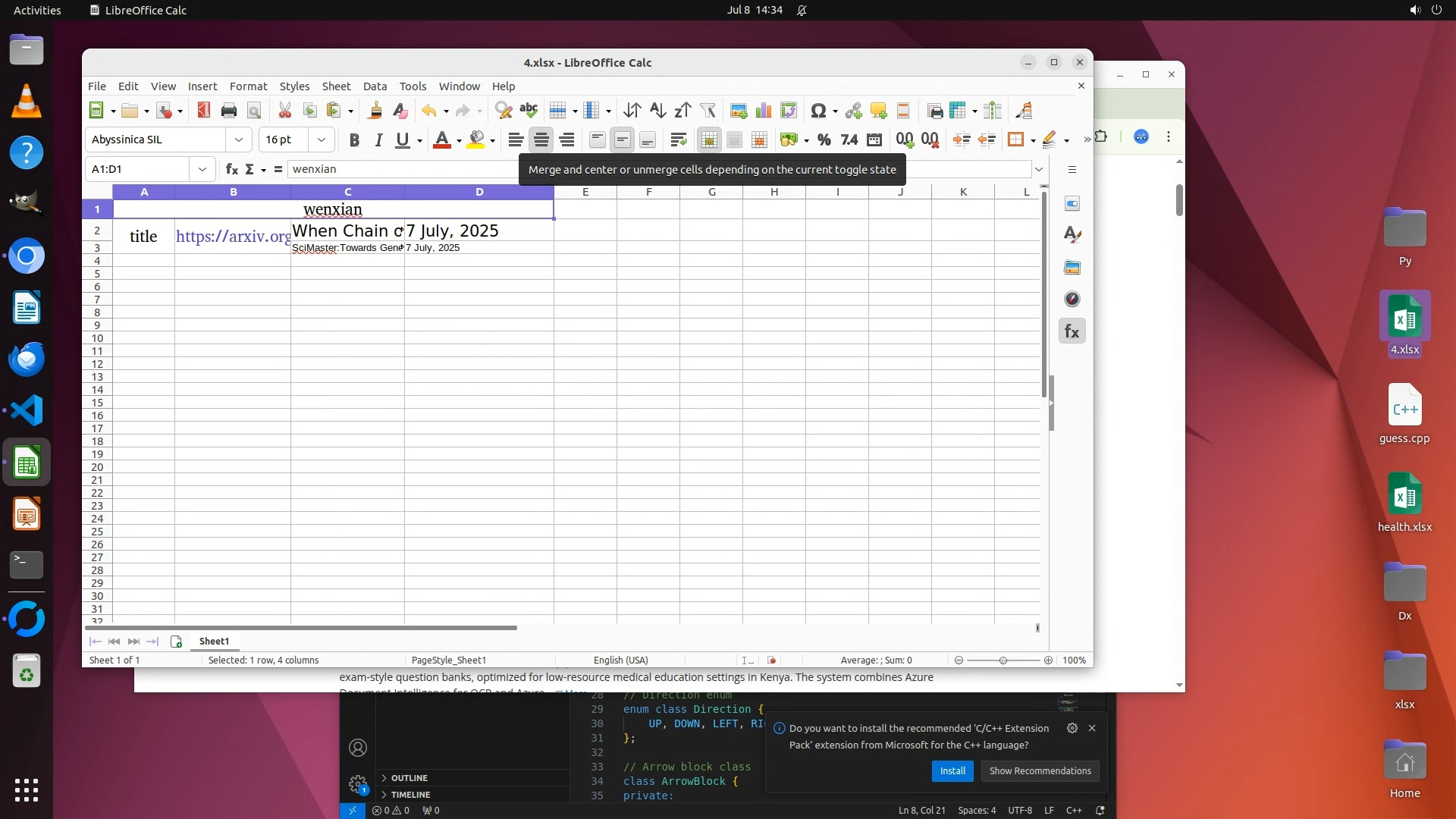
Task: Open the Function Wizard fx icon
Action: (x=232, y=169)
